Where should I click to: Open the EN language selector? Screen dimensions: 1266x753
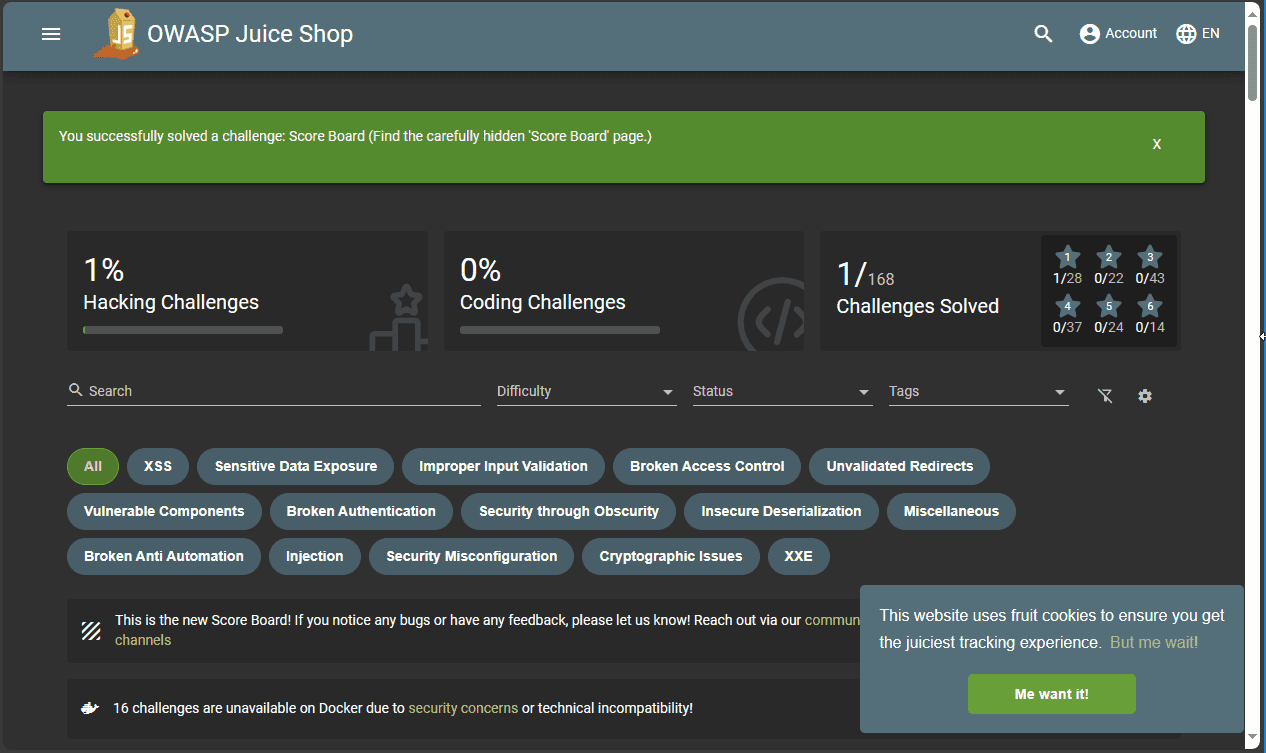1197,34
